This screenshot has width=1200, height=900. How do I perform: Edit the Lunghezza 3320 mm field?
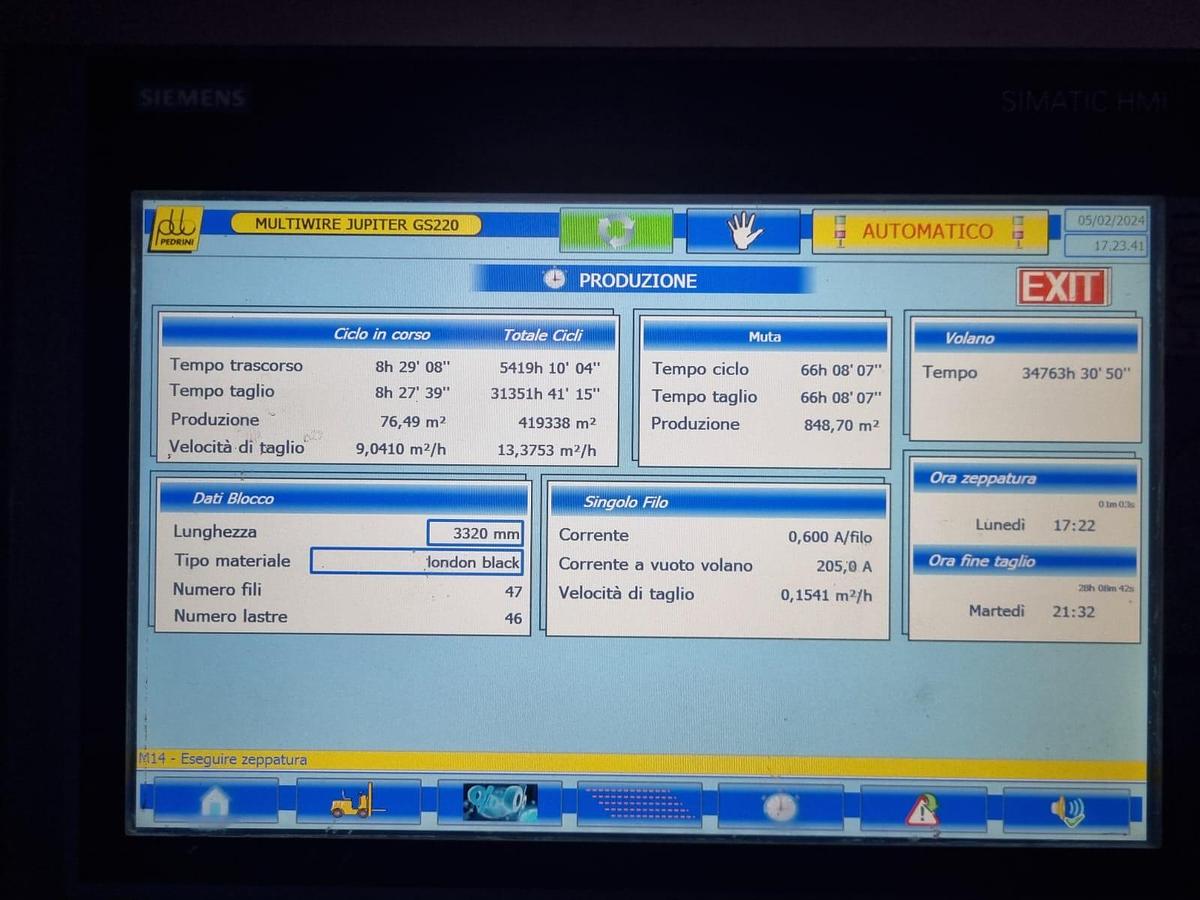coord(475,533)
